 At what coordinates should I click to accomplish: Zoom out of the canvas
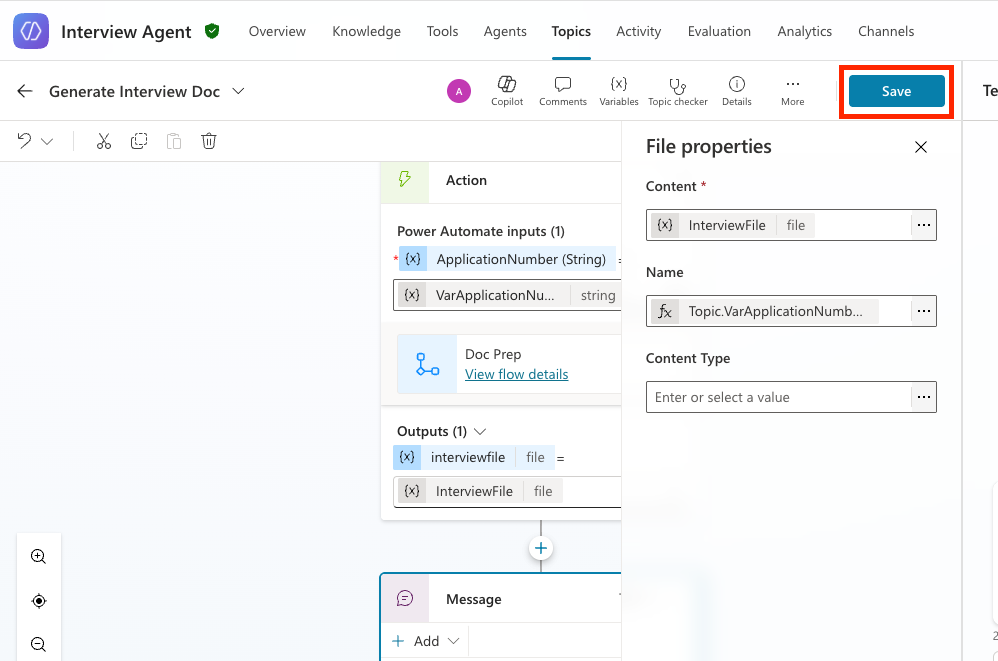click(39, 645)
